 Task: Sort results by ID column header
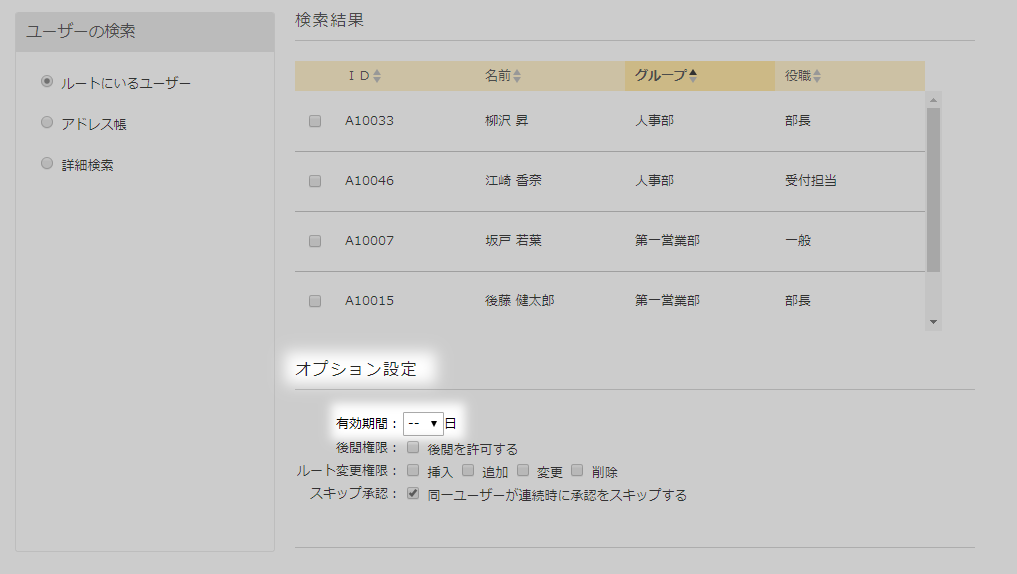[x=365, y=76]
